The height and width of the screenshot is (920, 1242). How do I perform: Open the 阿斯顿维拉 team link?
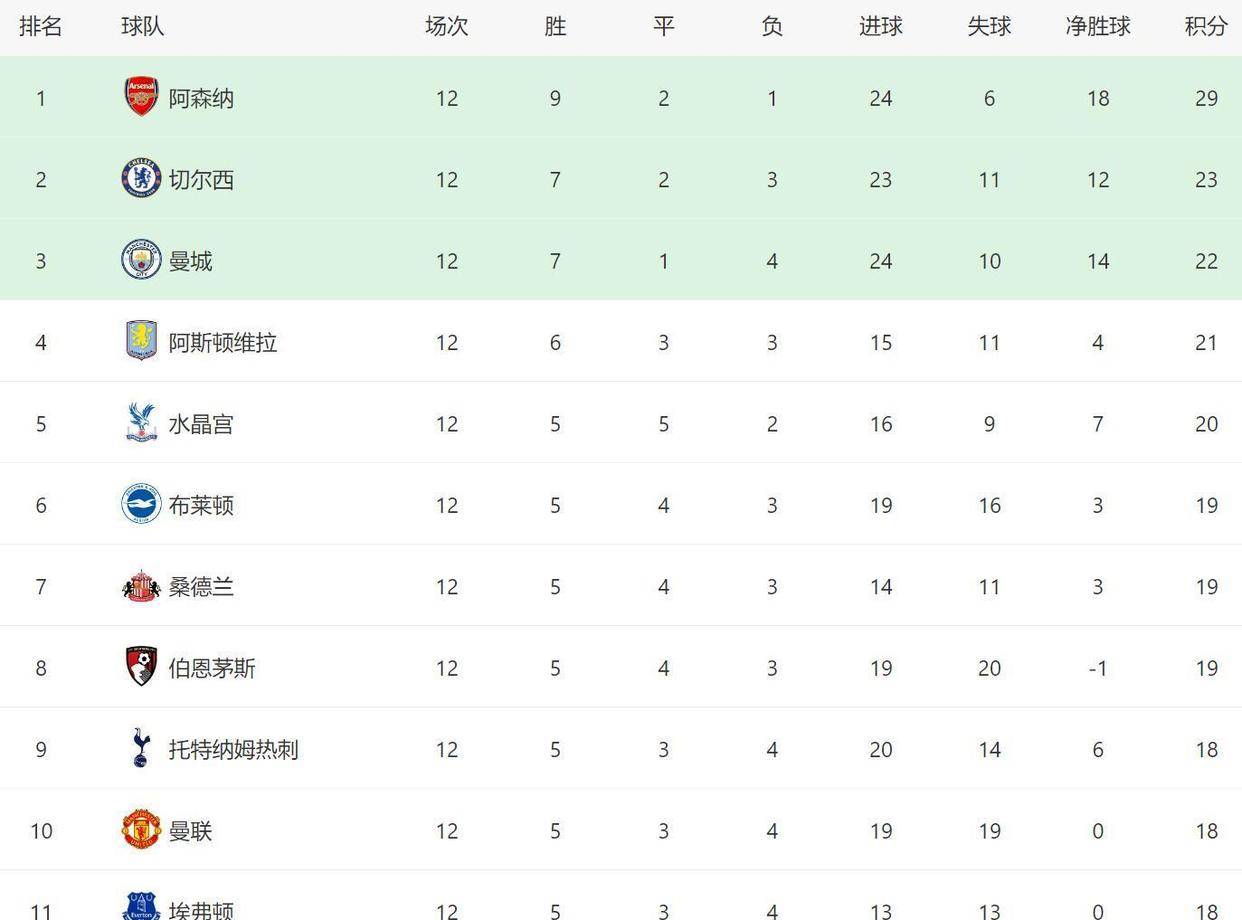tap(222, 343)
